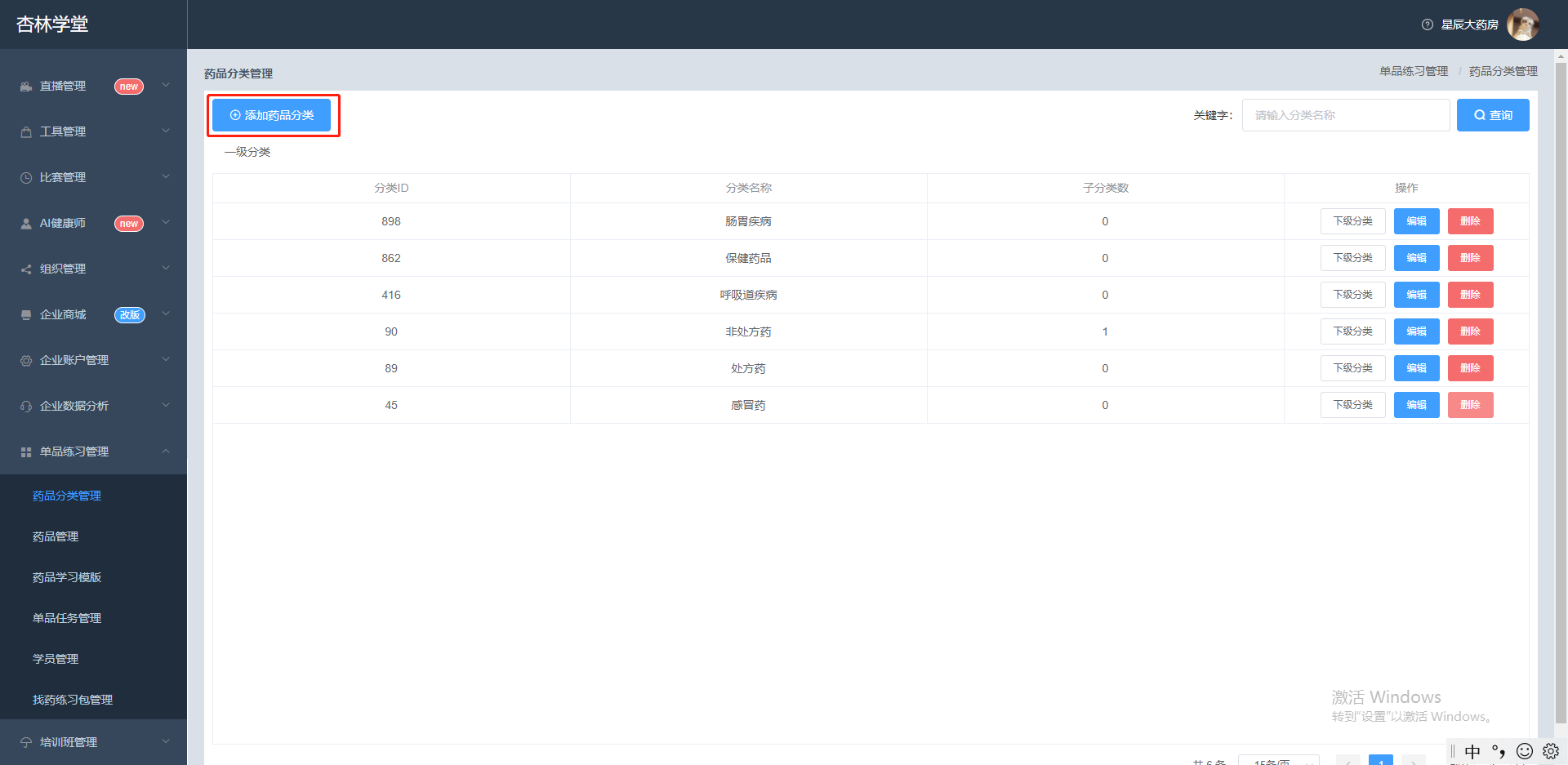Click the 单品练习管理 grid icon
This screenshot has width=1568, height=765.
26,452
